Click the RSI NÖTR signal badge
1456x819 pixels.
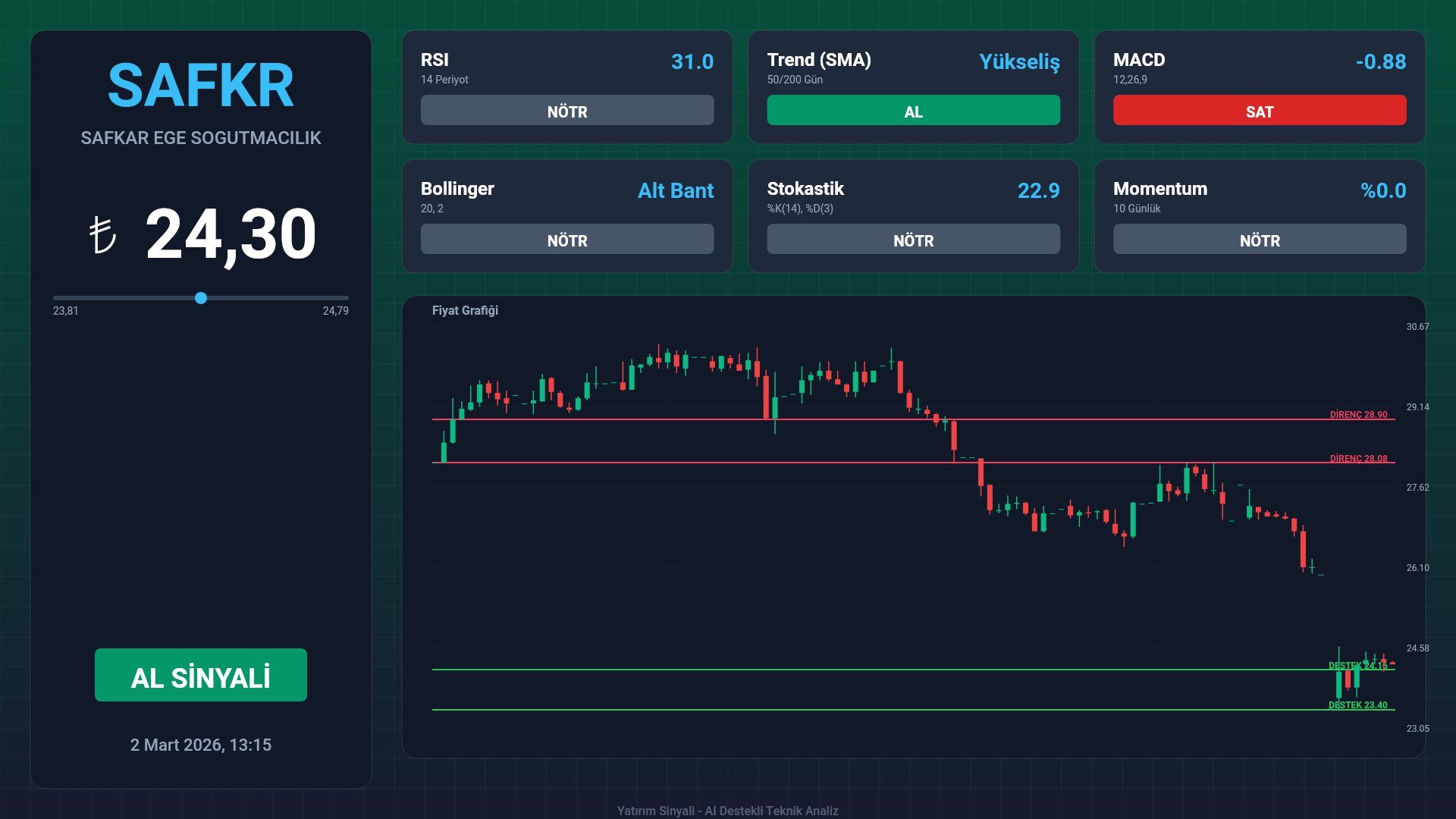(x=567, y=111)
